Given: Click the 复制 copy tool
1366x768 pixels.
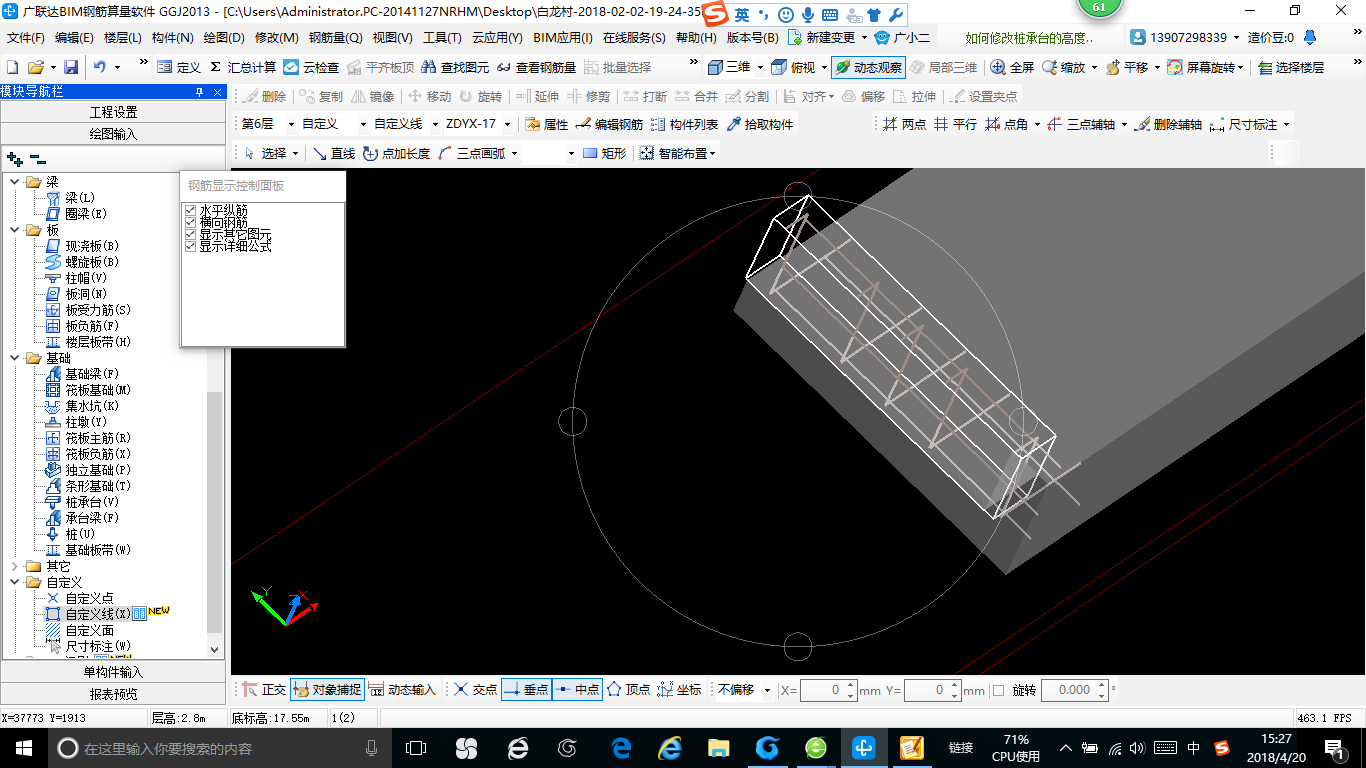Looking at the screenshot, I should (x=319, y=96).
